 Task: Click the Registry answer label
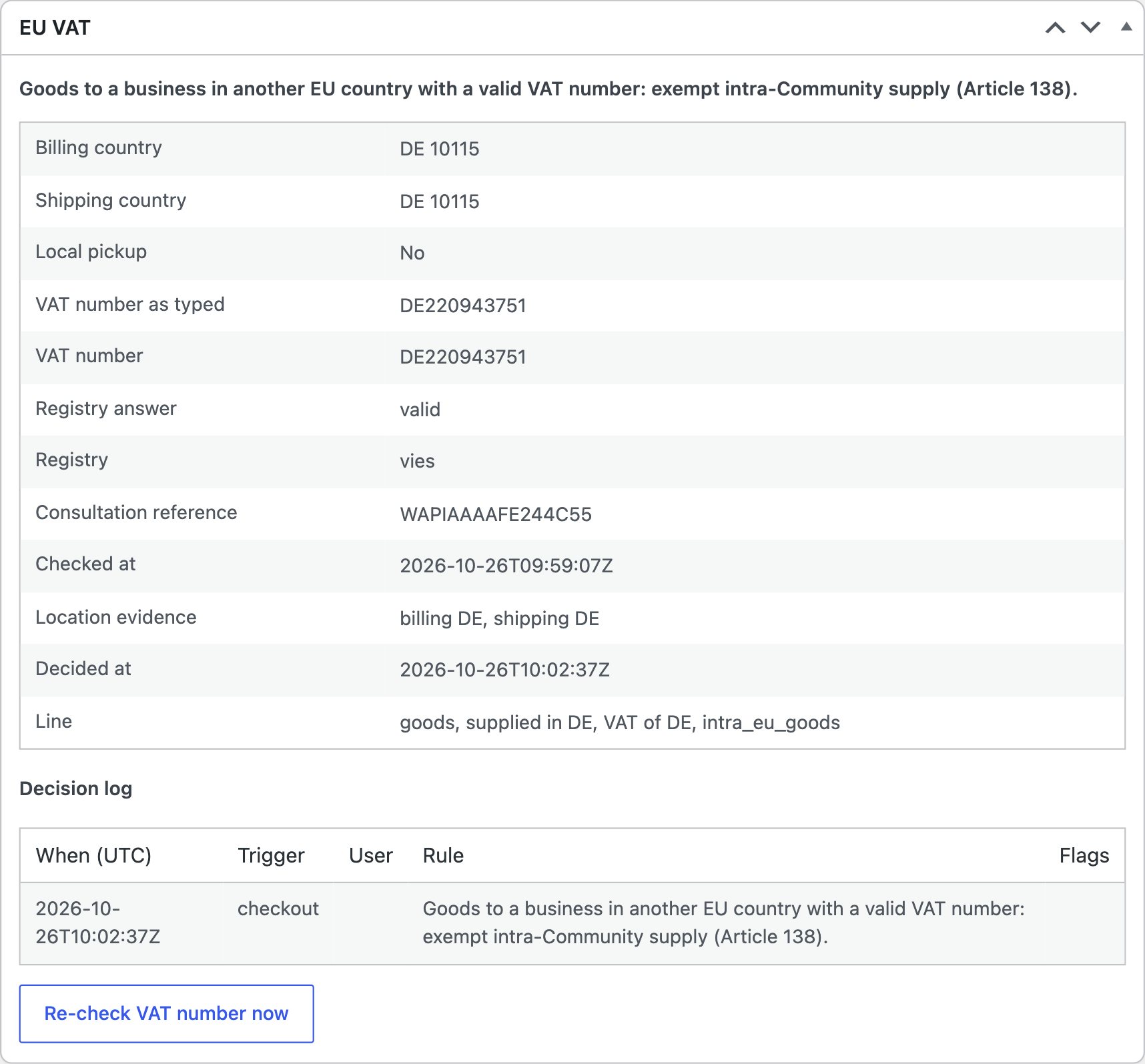point(106,408)
